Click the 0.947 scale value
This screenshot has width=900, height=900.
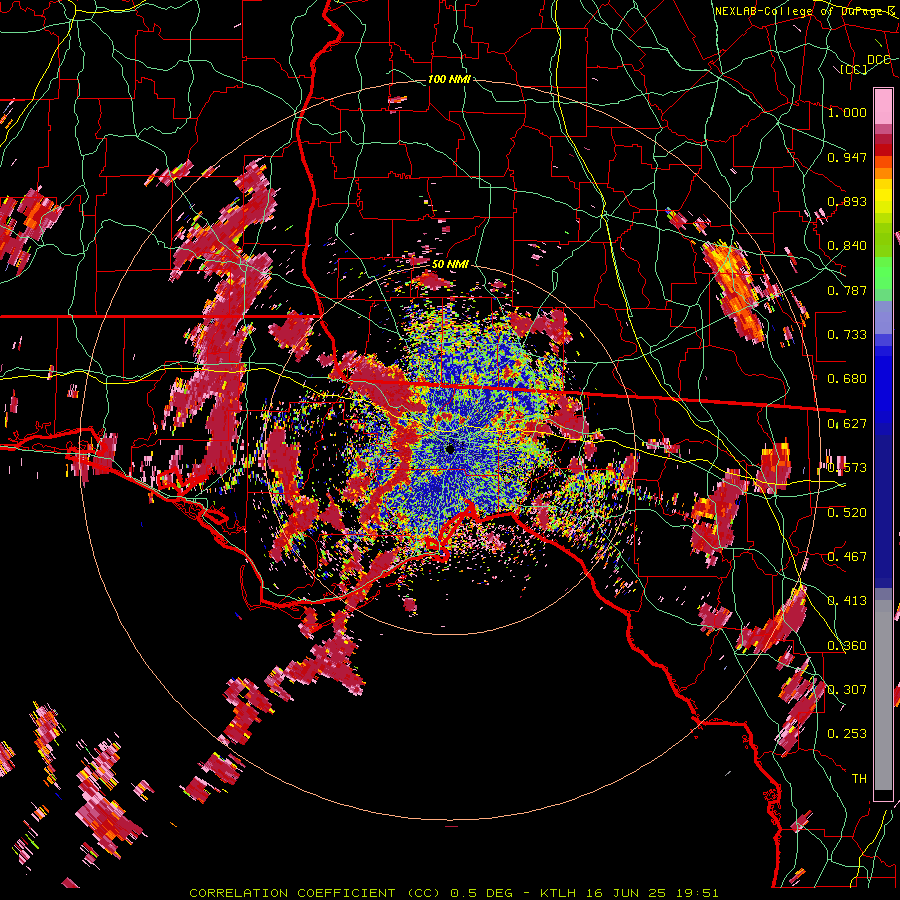pos(847,157)
